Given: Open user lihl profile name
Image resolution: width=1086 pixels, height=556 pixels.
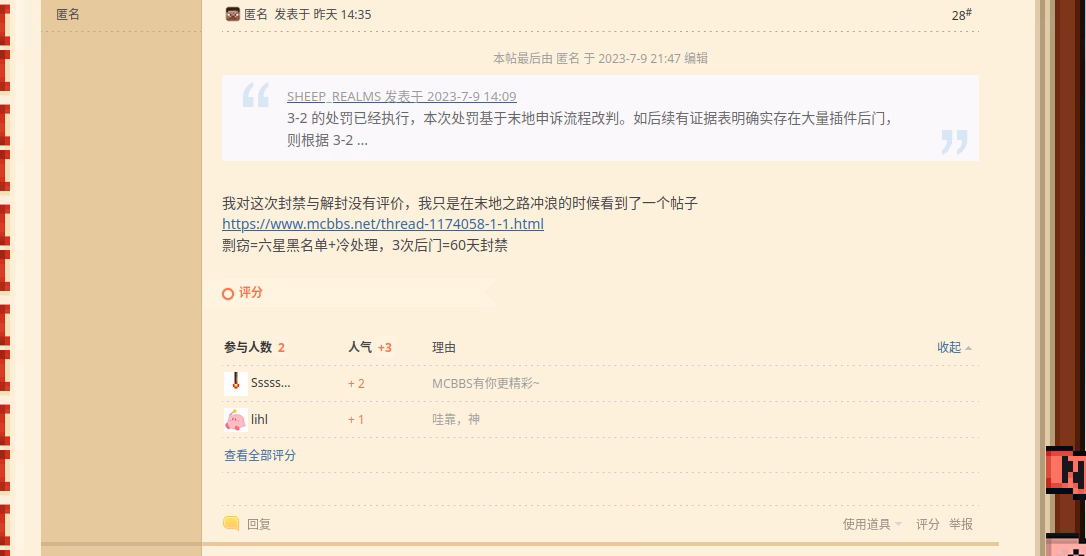Looking at the screenshot, I should point(259,419).
